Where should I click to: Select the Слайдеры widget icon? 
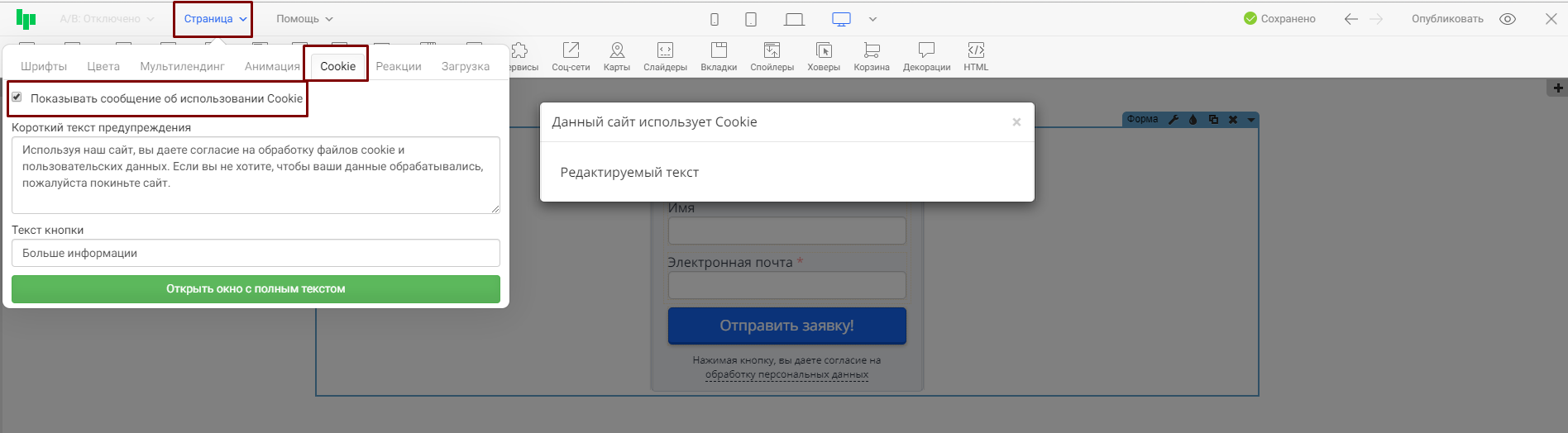pos(665,56)
